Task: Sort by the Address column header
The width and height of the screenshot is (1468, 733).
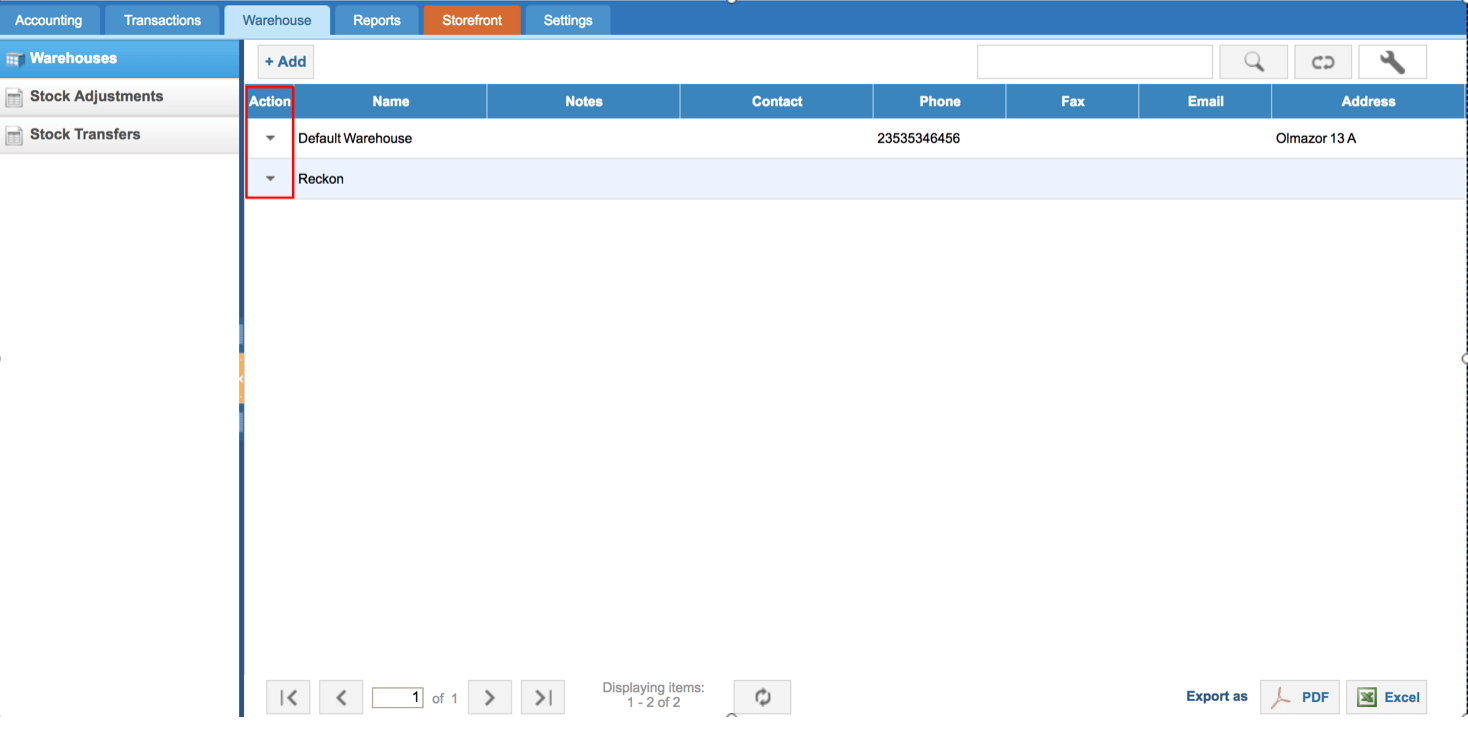Action: coord(1369,101)
